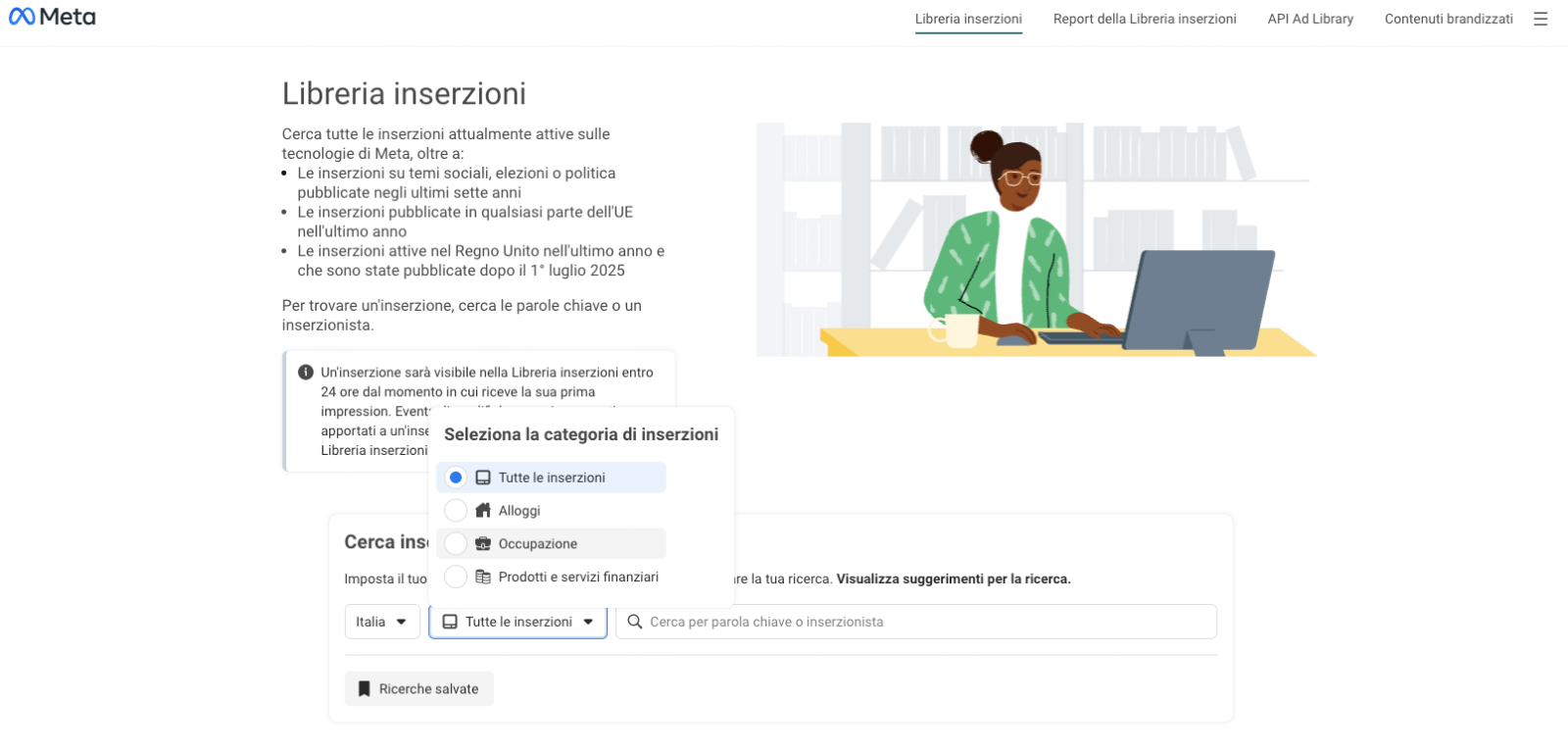Click the icon beside the Tutte le inserzioni option
Image resolution: width=1568 pixels, height=753 pixels.
(483, 477)
